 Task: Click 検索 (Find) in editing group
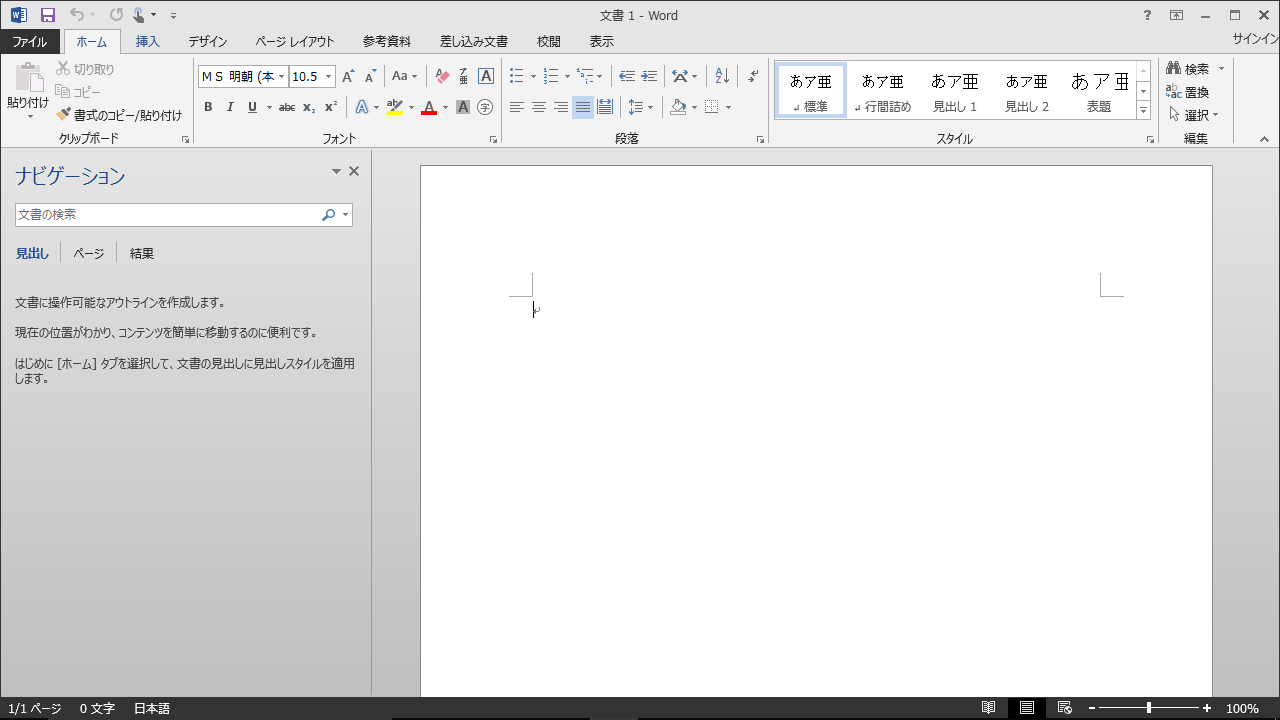pyautogui.click(x=1188, y=69)
